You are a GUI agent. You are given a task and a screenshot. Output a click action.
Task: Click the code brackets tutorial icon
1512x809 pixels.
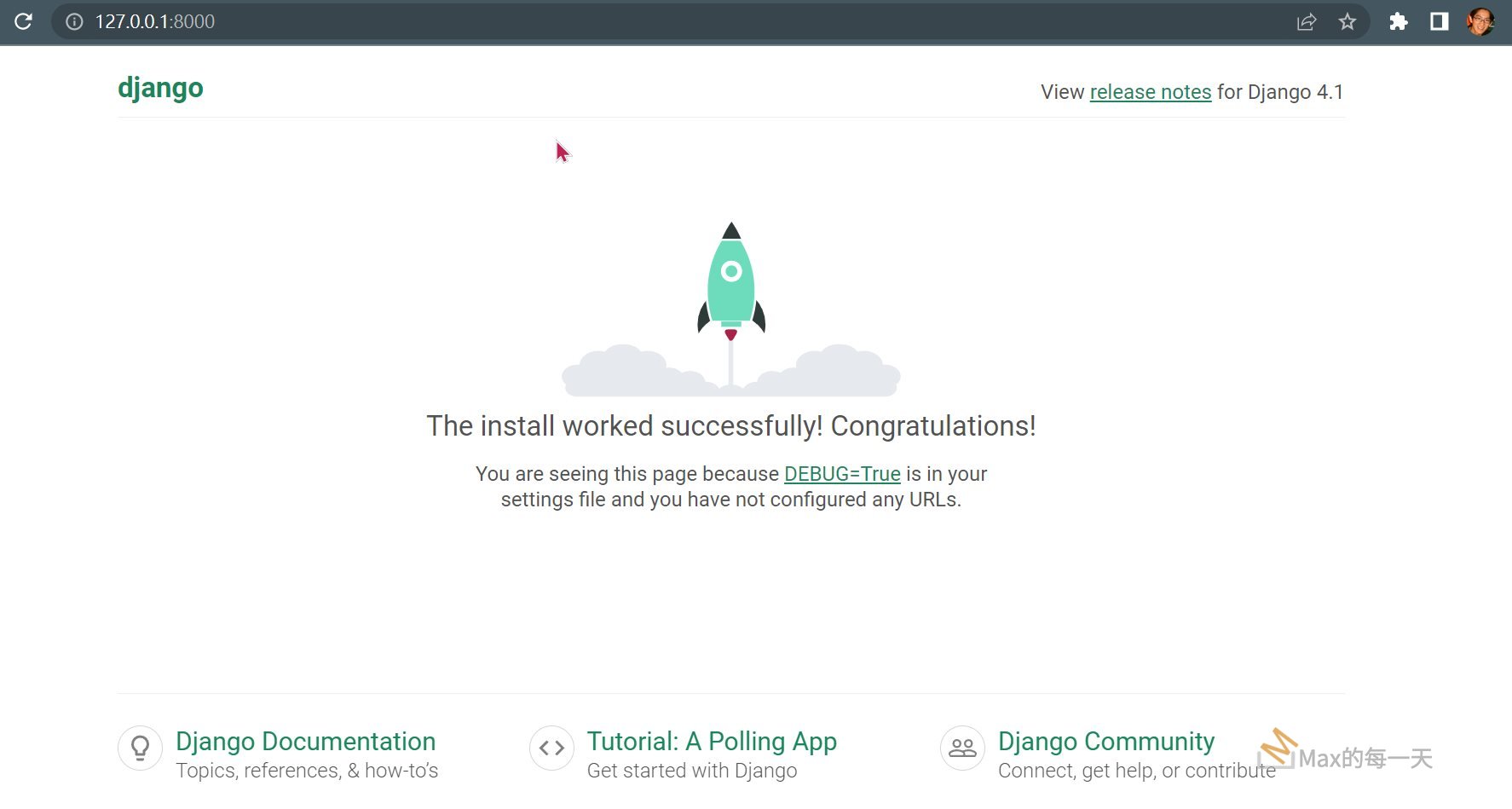551,748
